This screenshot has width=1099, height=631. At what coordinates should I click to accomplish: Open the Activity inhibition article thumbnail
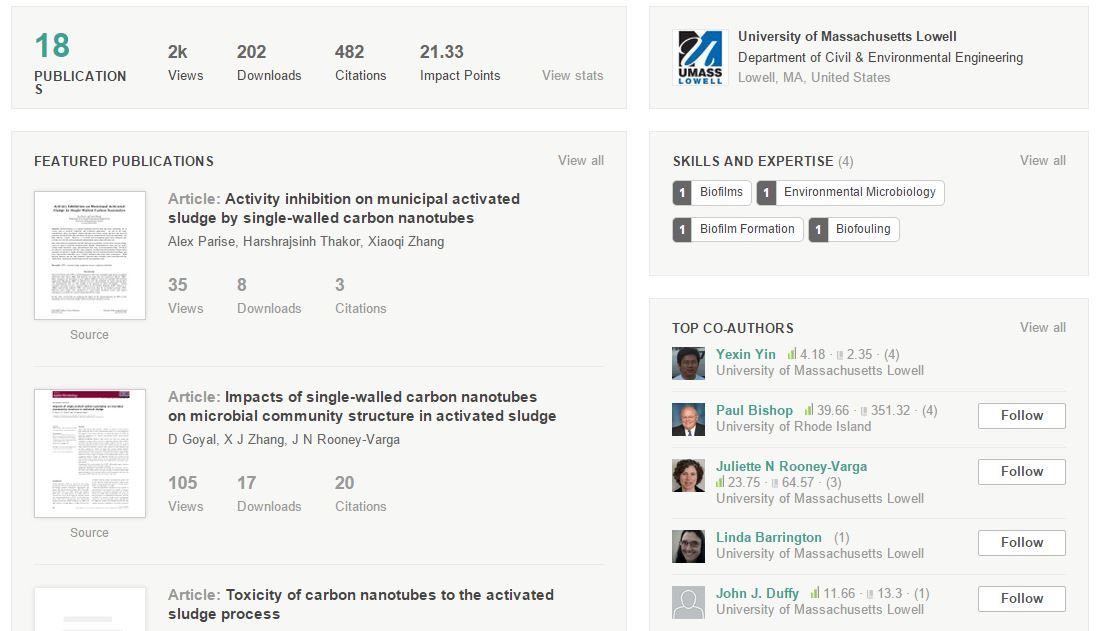[x=90, y=255]
